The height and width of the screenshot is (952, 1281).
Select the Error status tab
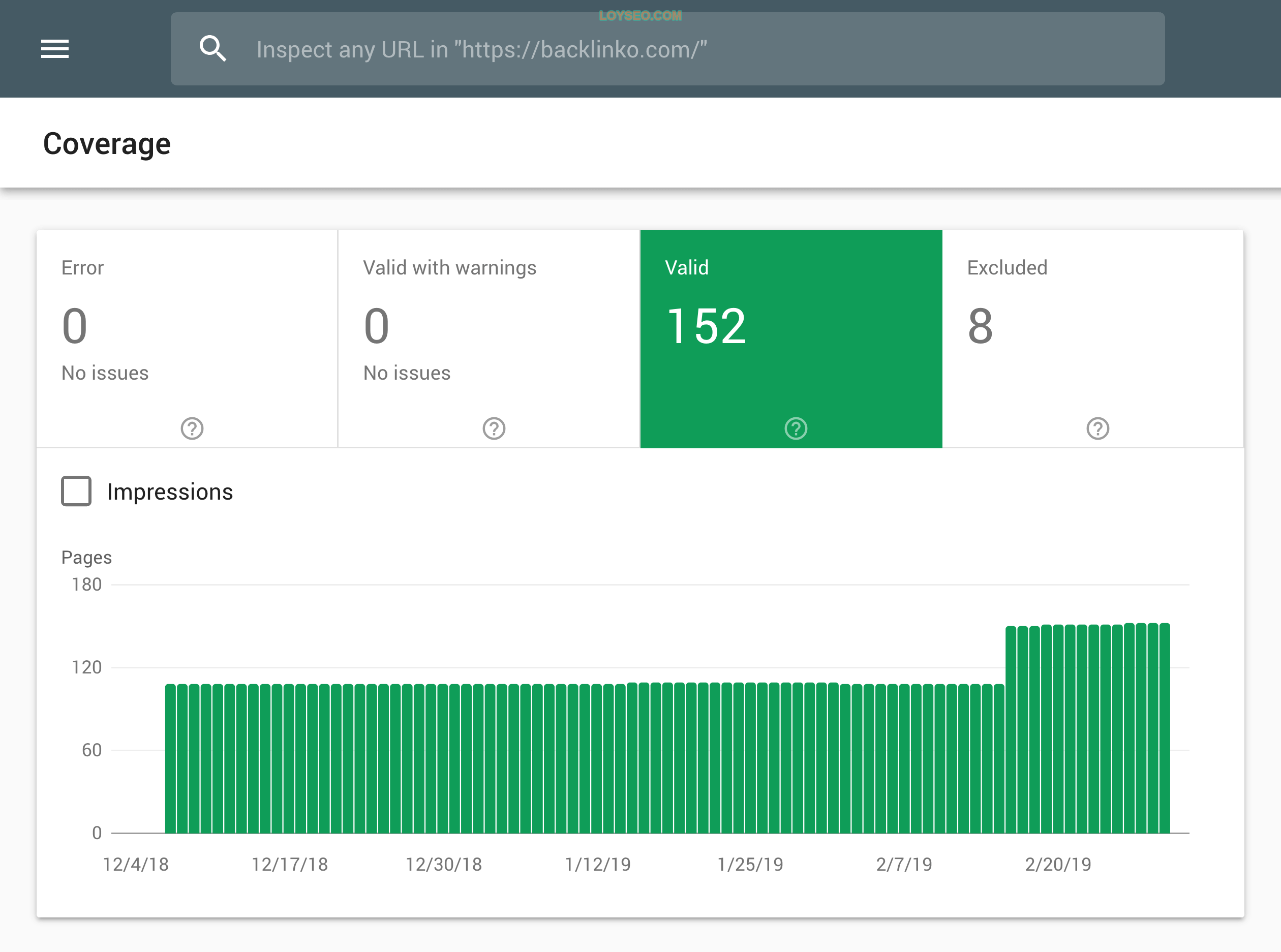pos(187,339)
